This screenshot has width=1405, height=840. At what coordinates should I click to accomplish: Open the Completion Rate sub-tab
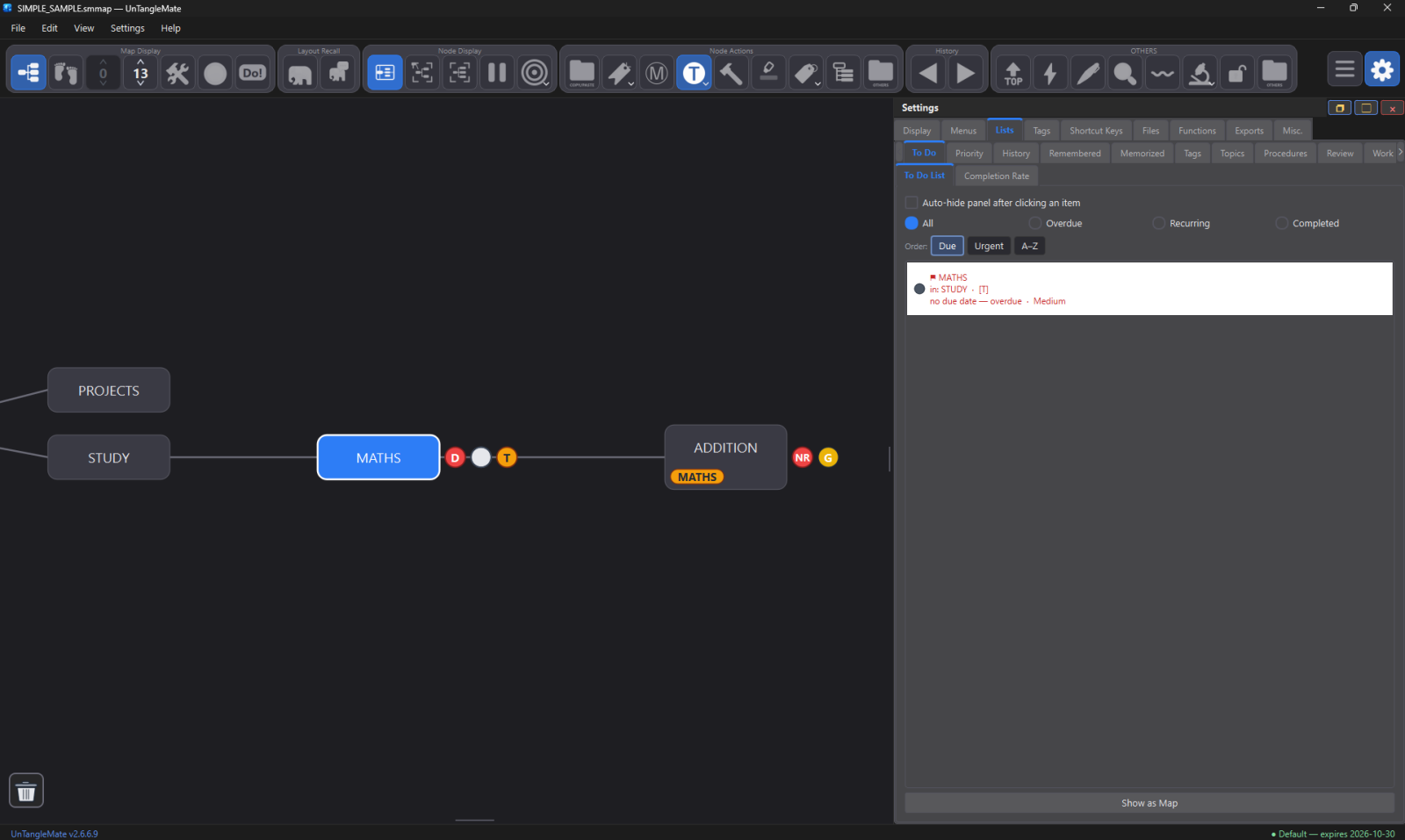point(997,176)
